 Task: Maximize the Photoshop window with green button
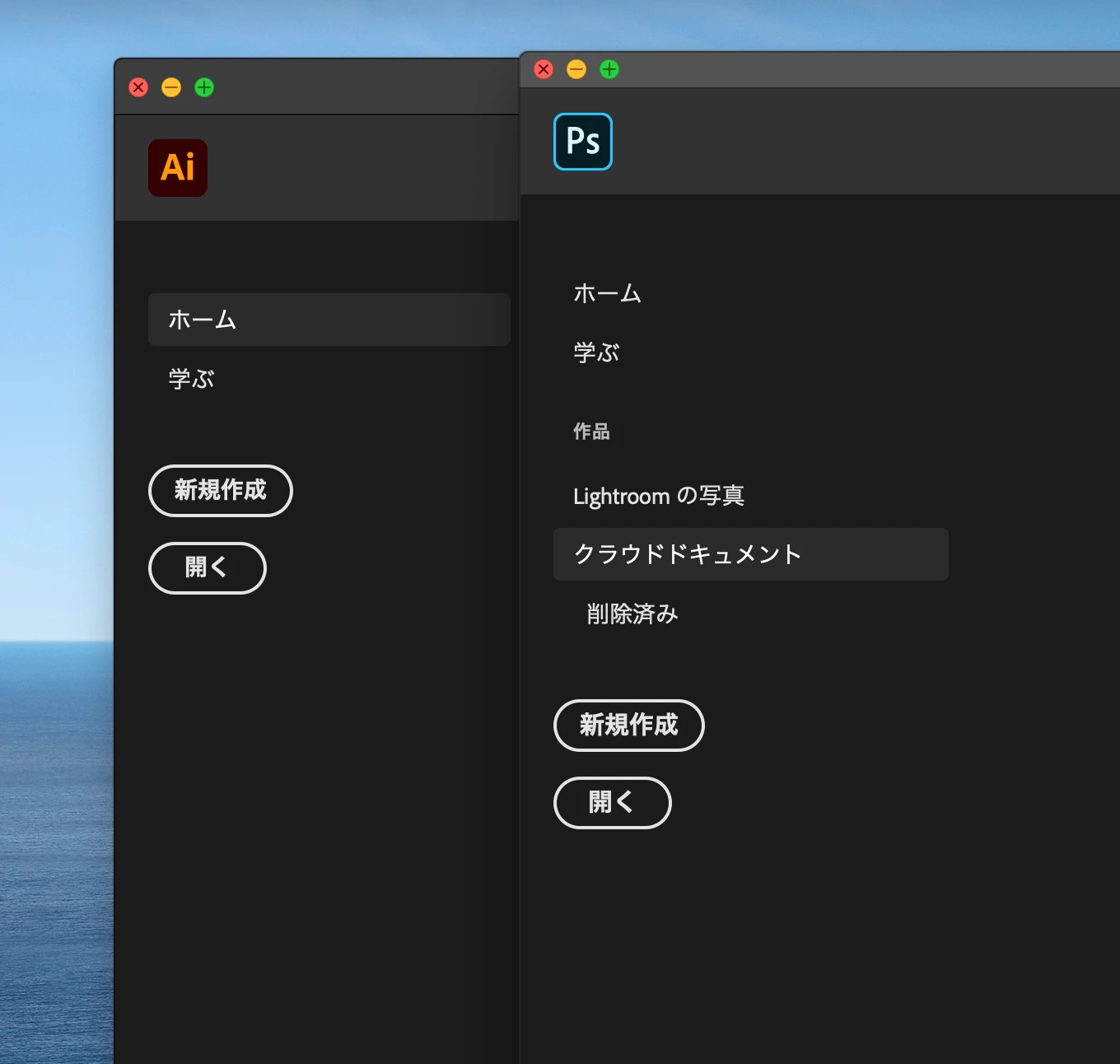tap(609, 69)
